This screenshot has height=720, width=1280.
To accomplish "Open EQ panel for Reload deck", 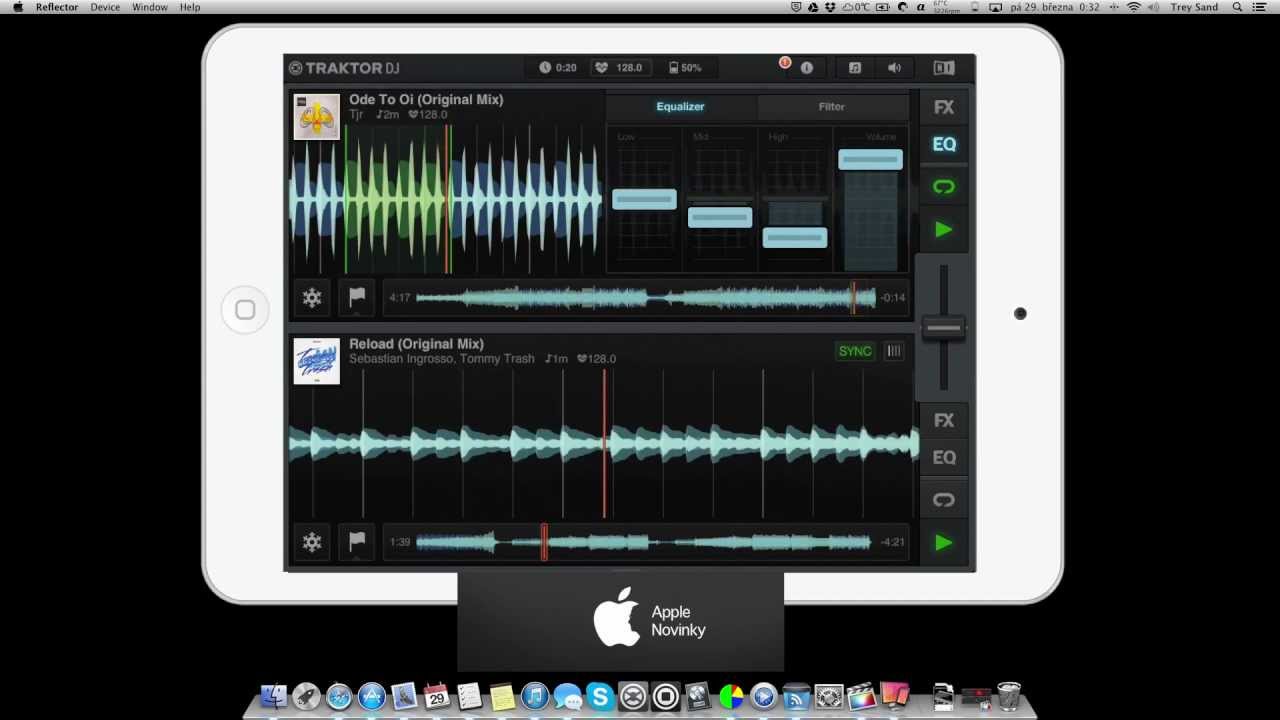I will click(944, 458).
